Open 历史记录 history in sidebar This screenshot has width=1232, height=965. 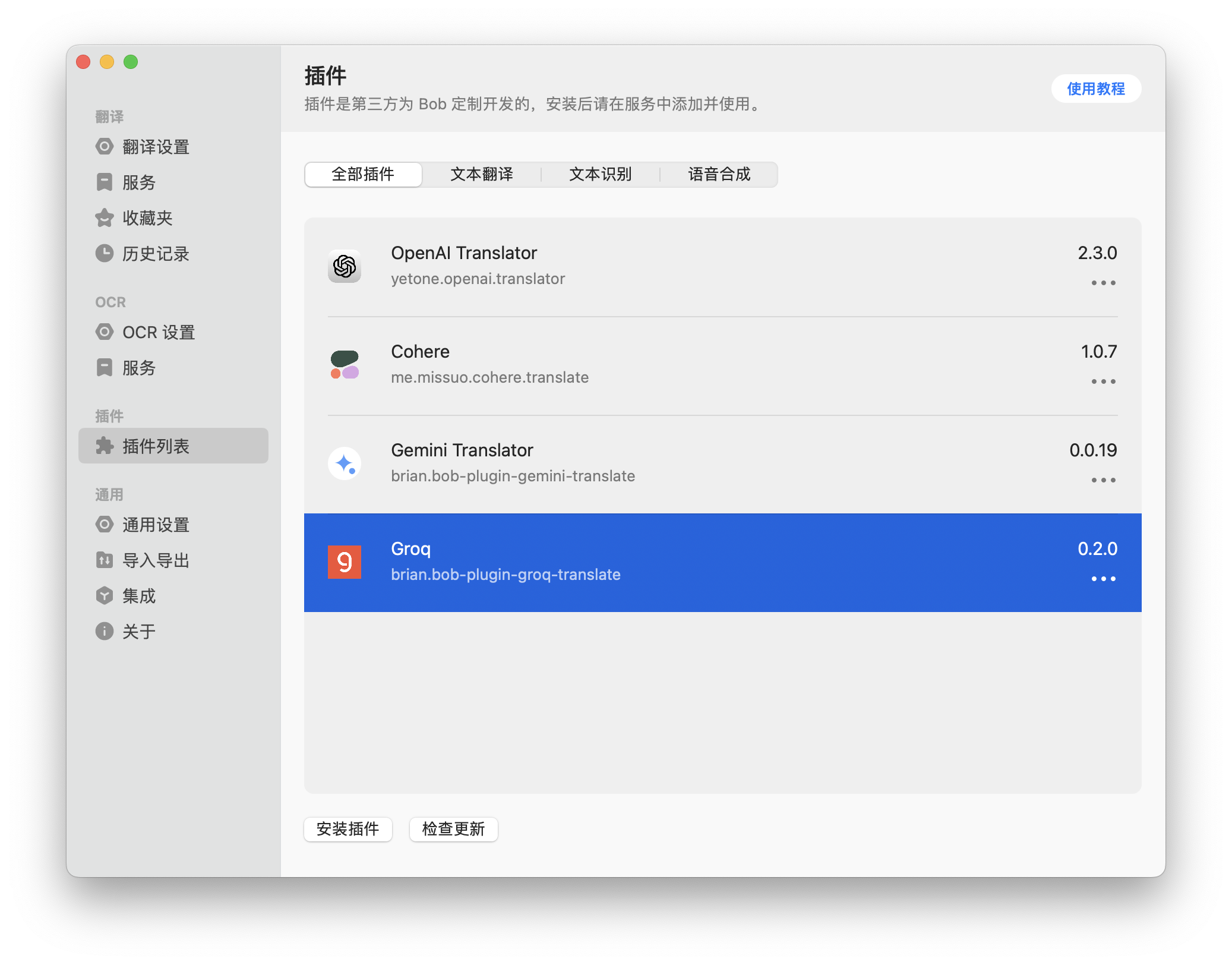pyautogui.click(x=155, y=254)
